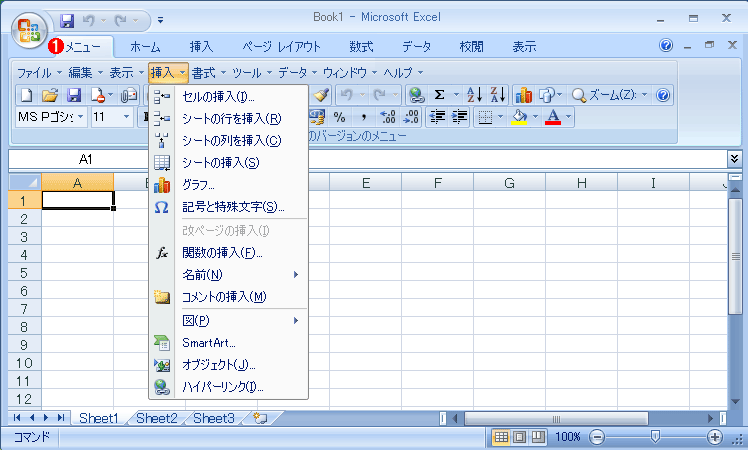Click the zoom in plus button

[x=715, y=437]
